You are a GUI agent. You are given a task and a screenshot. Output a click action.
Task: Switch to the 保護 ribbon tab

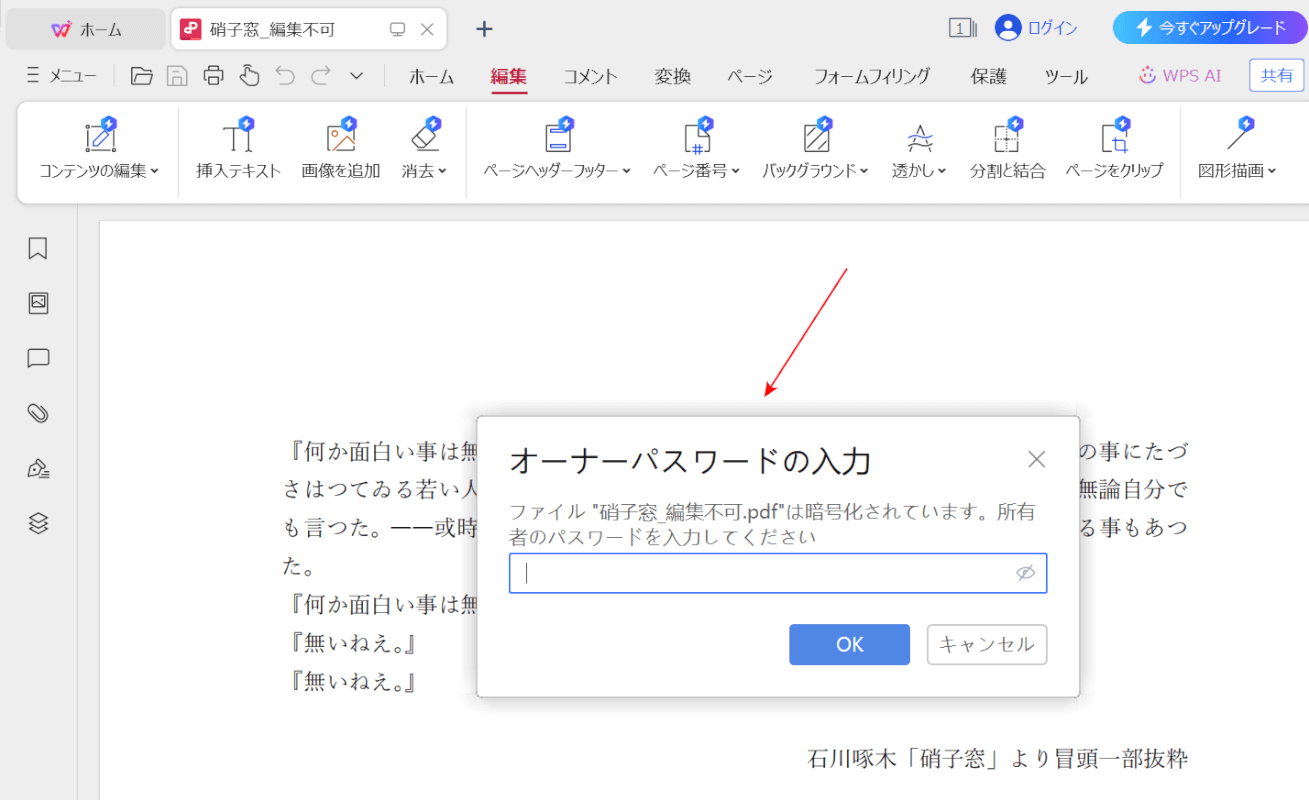click(989, 76)
